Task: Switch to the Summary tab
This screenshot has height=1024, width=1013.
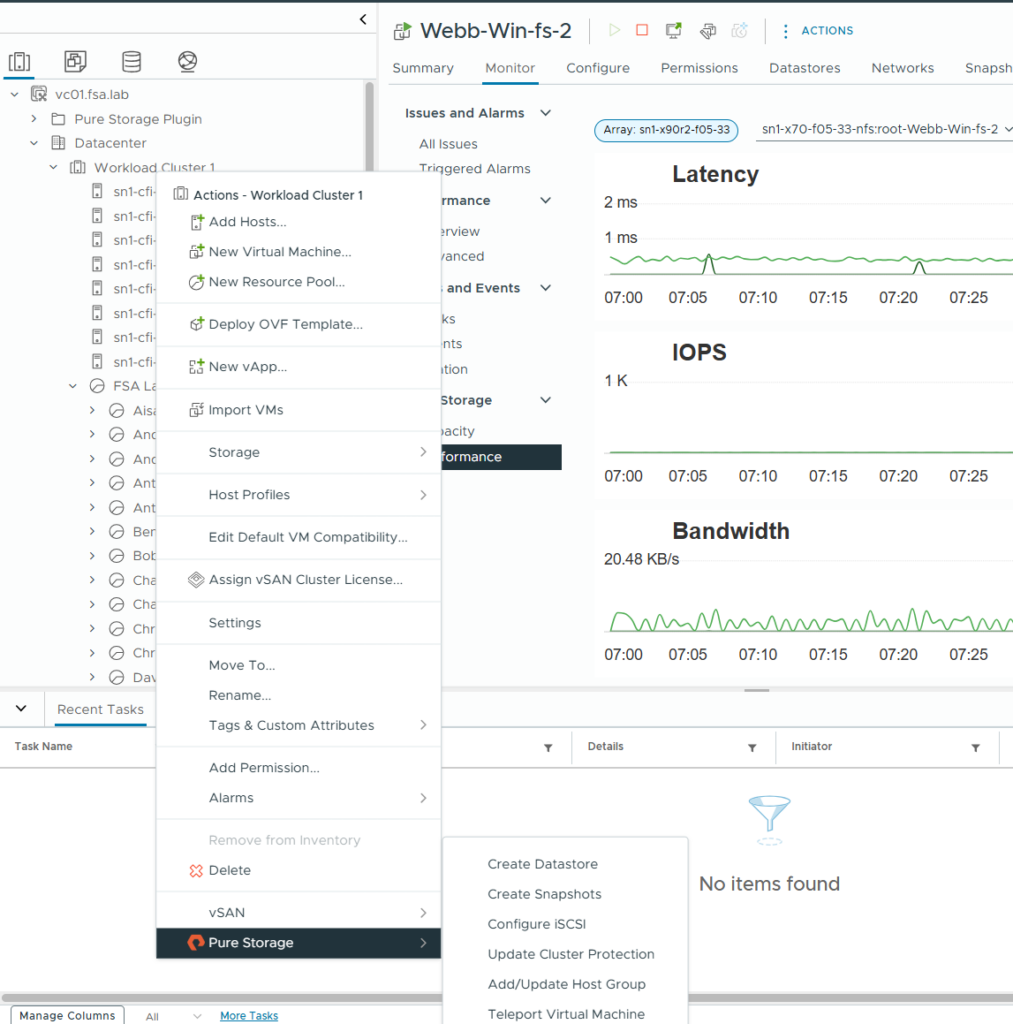Action: [423, 68]
